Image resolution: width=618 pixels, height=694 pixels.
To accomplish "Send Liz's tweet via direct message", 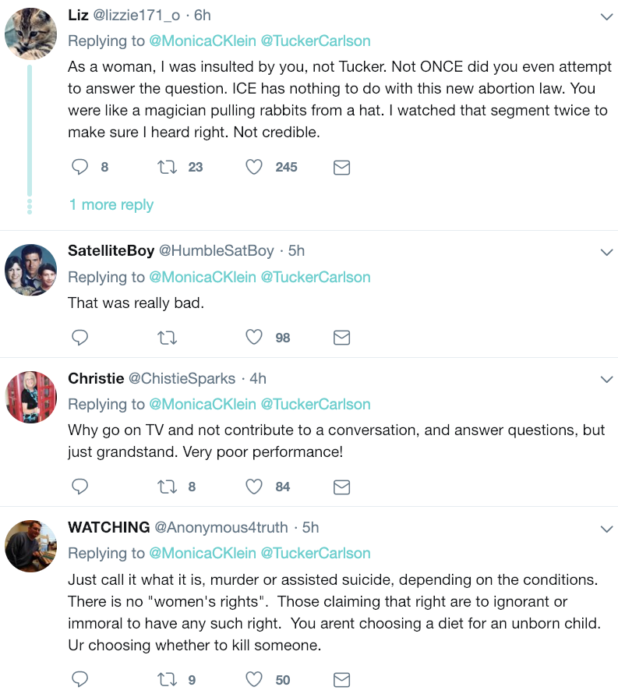I will [x=341, y=167].
